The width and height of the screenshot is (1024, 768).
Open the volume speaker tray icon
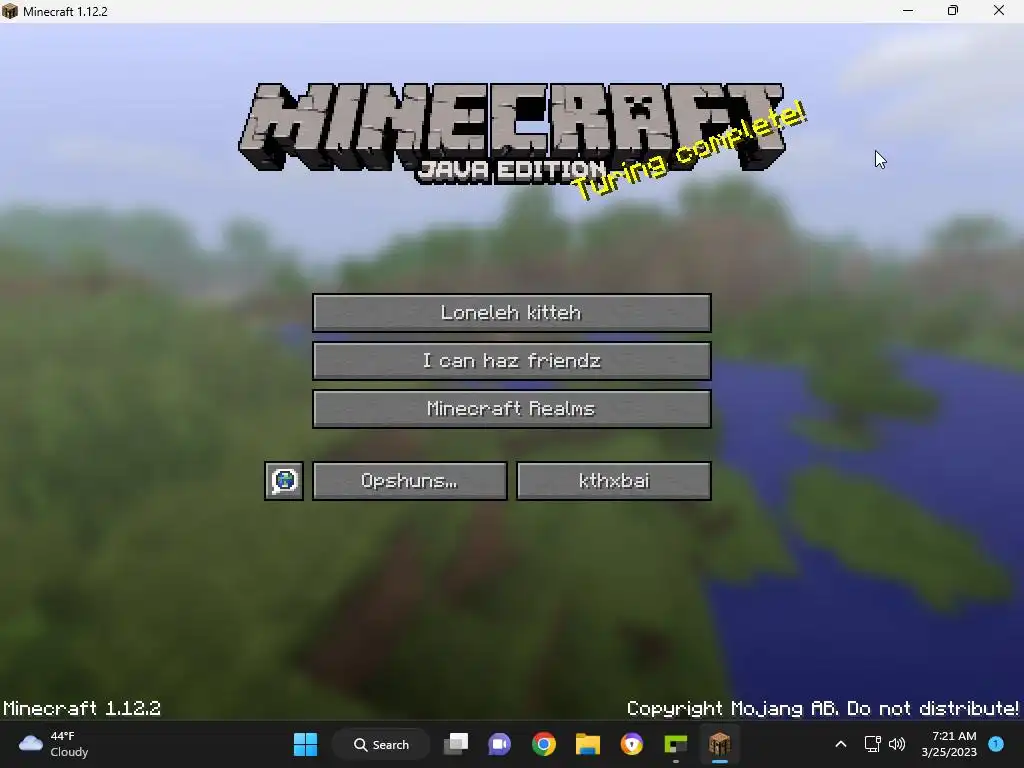(x=897, y=744)
